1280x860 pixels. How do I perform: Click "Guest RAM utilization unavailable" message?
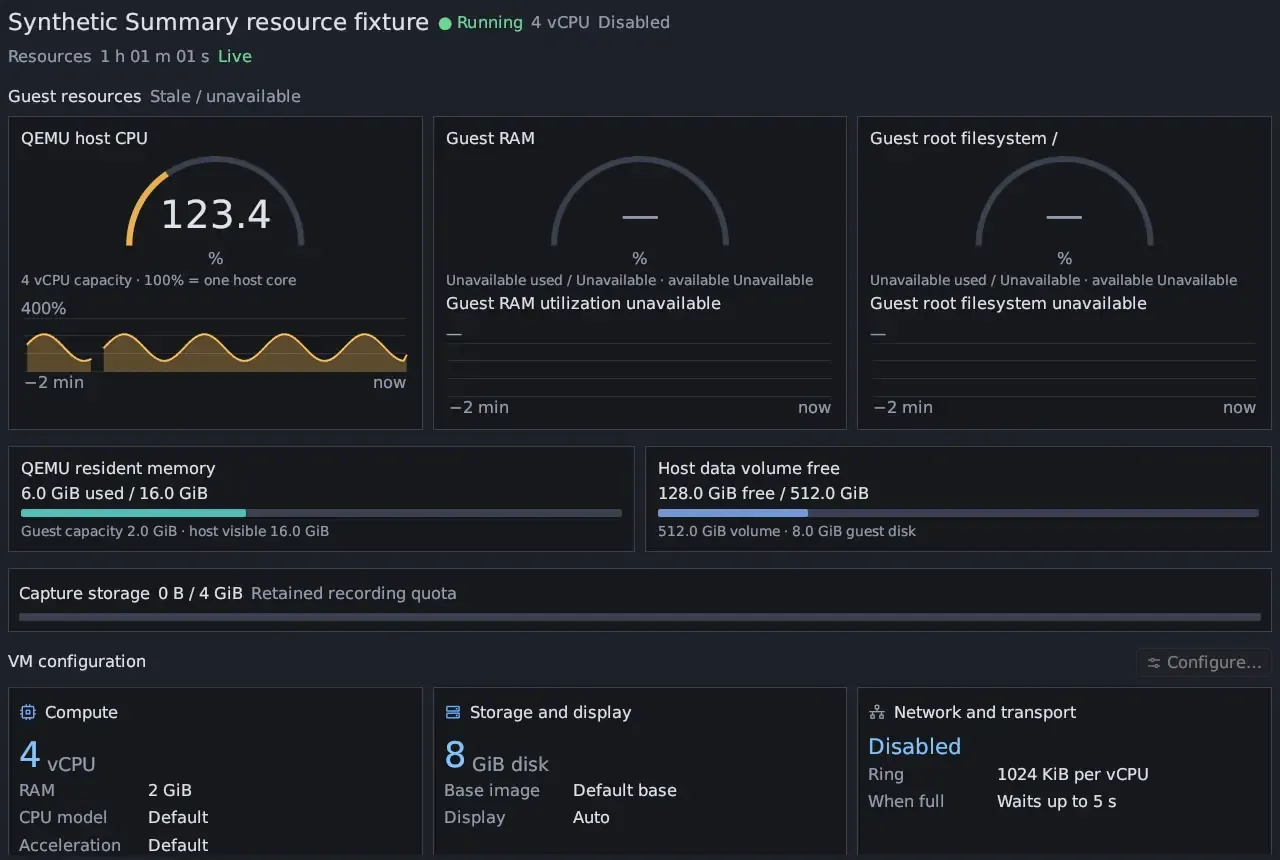(x=583, y=303)
